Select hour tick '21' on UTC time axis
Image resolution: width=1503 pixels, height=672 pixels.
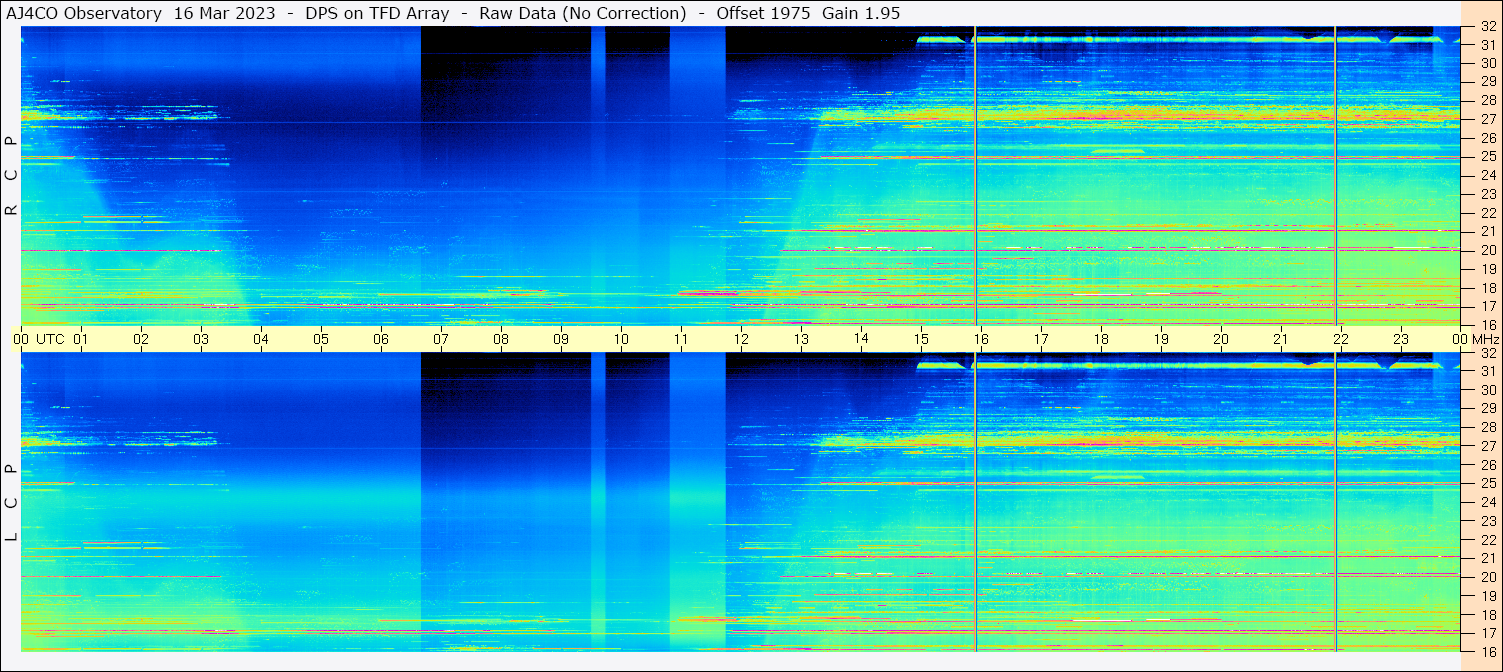click(x=1281, y=339)
